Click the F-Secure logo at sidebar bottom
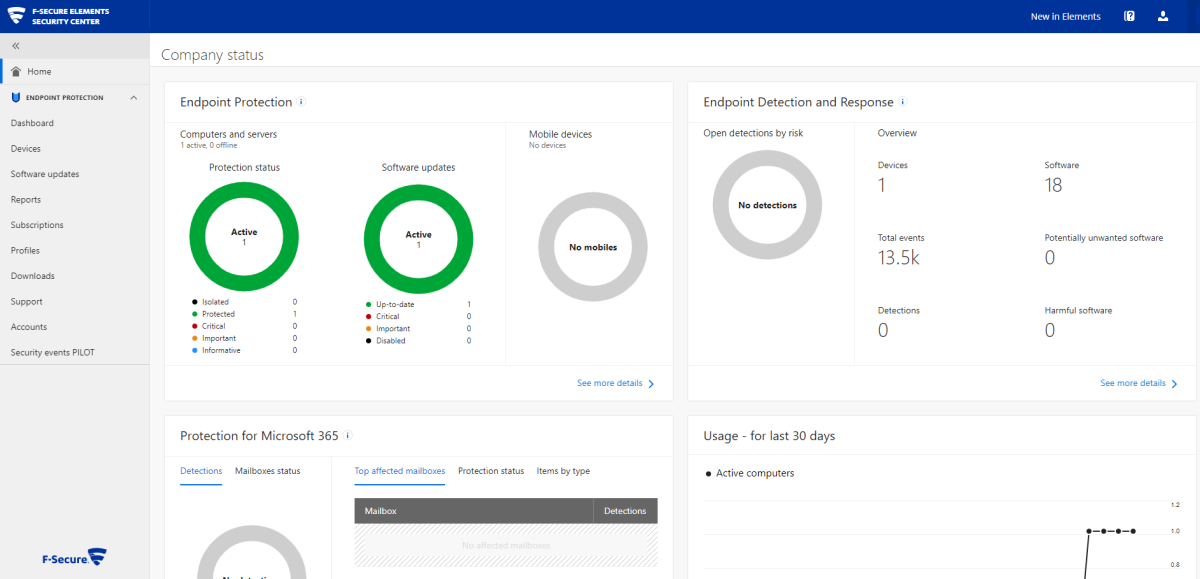Screen dimensions: 1200x579 point(74,557)
